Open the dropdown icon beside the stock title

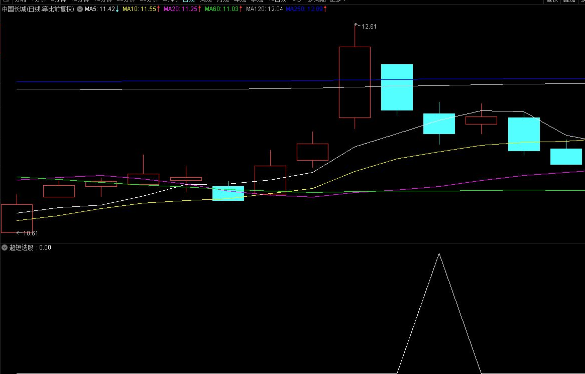point(80,9)
